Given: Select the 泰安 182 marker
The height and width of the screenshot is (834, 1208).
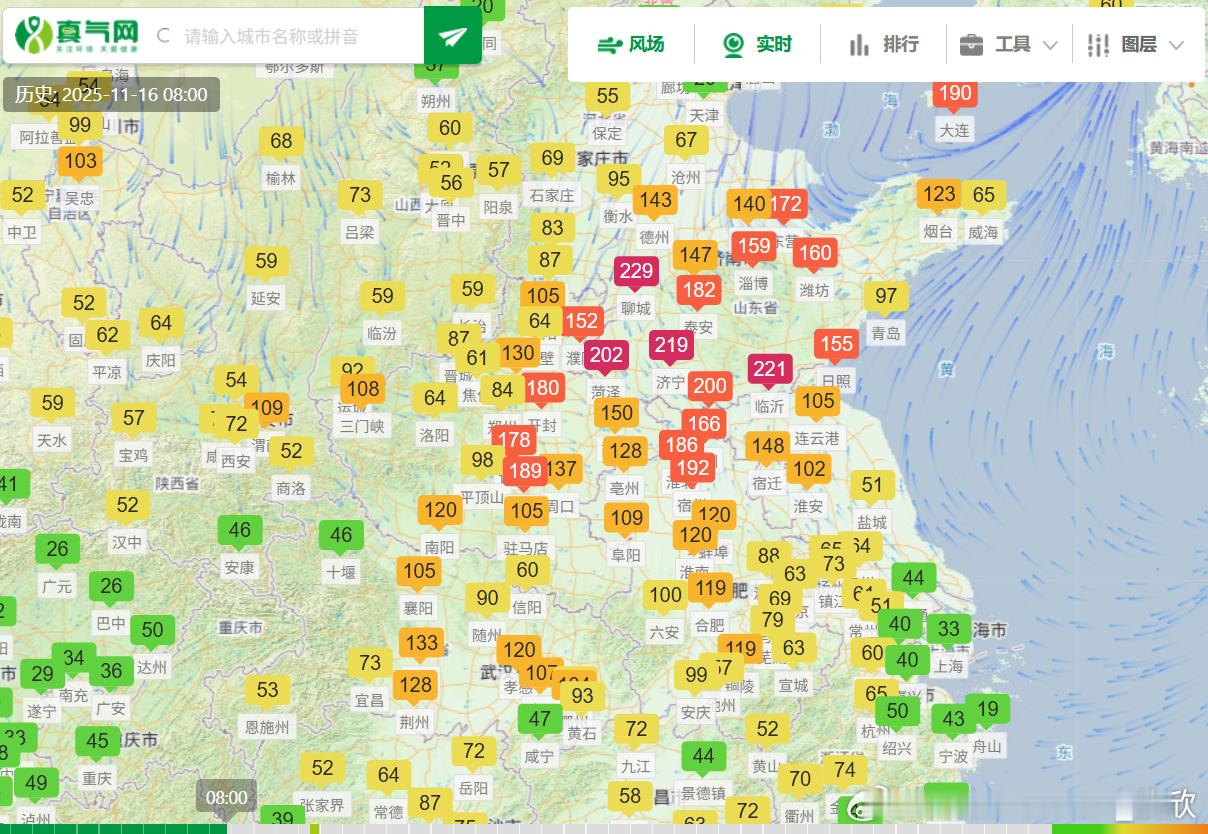Looking at the screenshot, I should pyautogui.click(x=698, y=292).
